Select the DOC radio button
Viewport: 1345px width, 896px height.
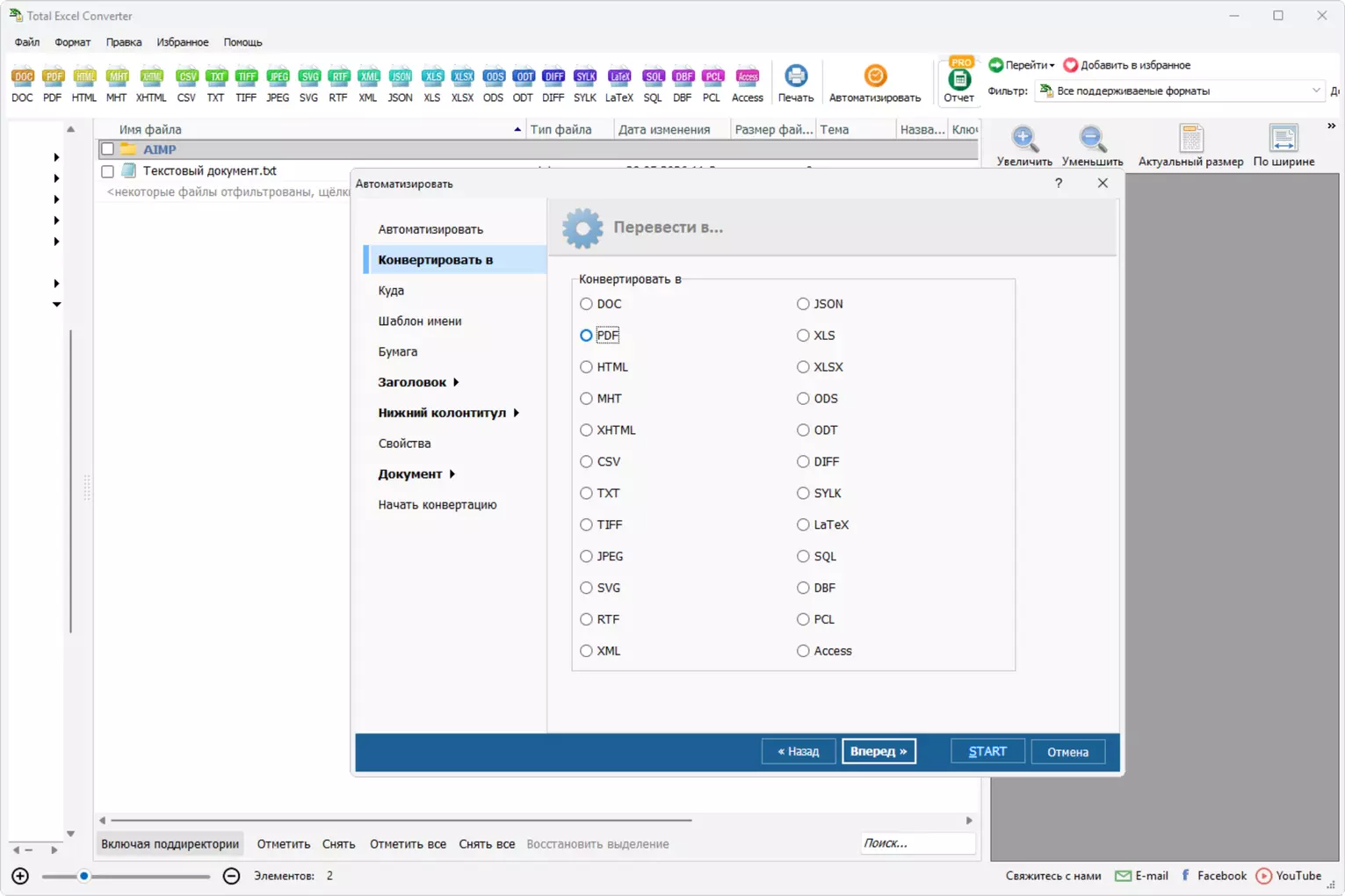pos(586,304)
